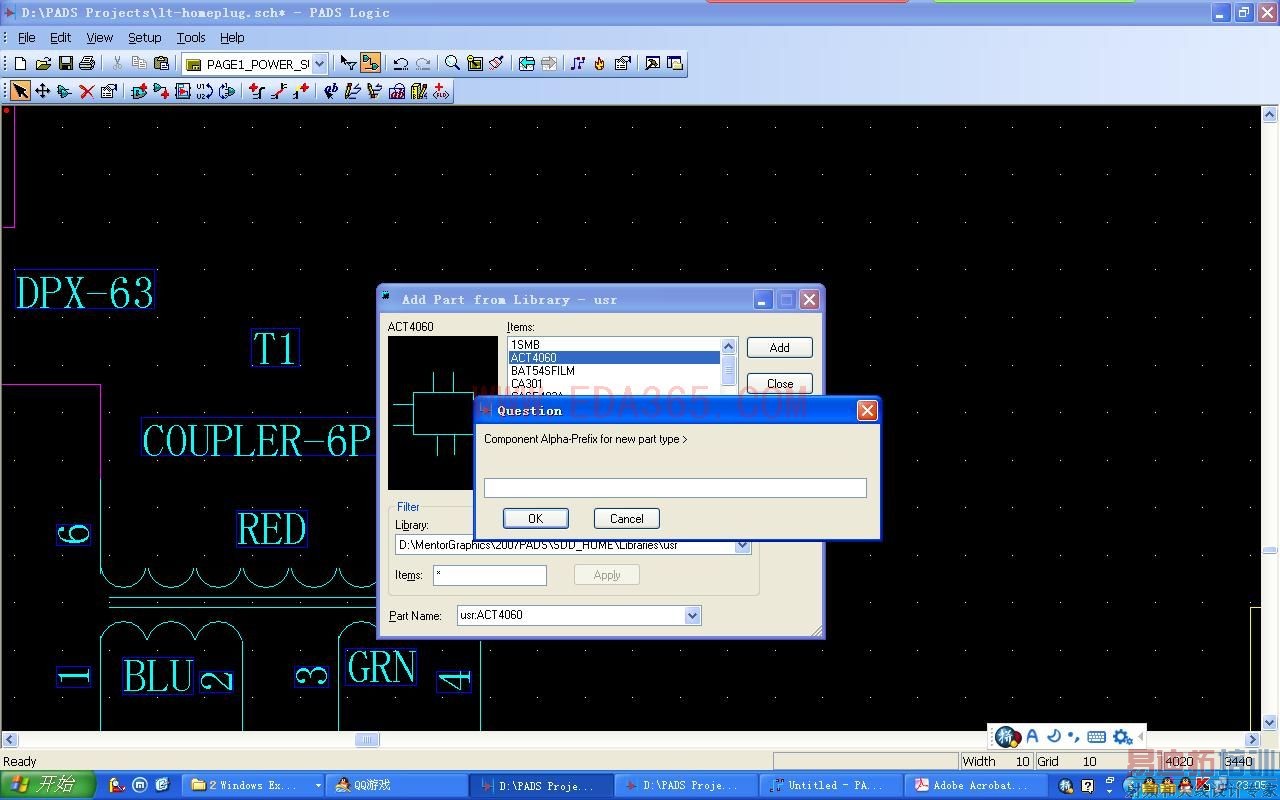1280x800 pixels.
Task: Click the Open folder icon
Action: (43, 63)
